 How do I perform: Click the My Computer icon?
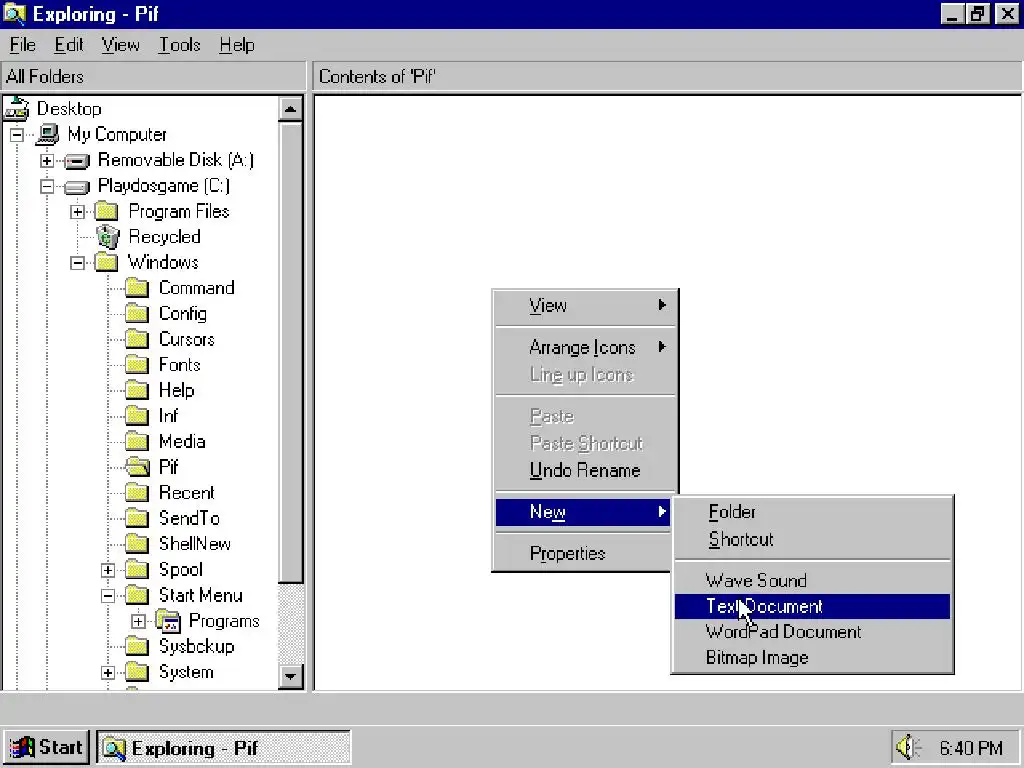click(x=48, y=135)
